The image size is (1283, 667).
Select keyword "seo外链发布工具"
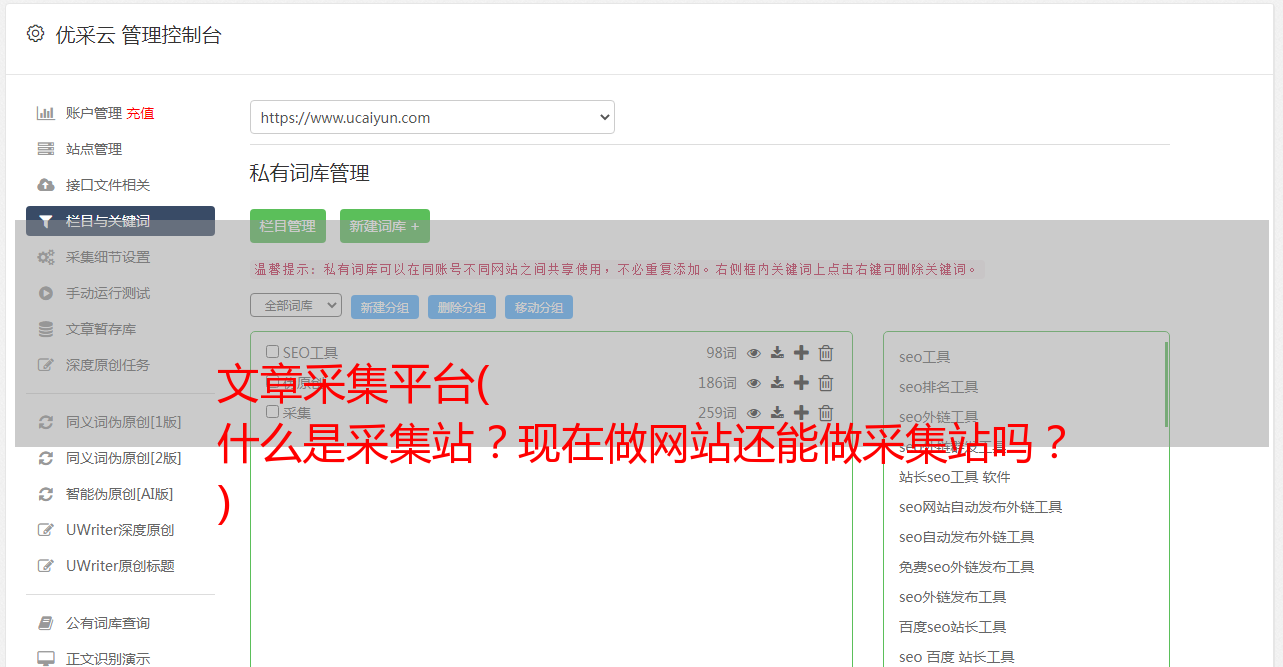tap(952, 597)
